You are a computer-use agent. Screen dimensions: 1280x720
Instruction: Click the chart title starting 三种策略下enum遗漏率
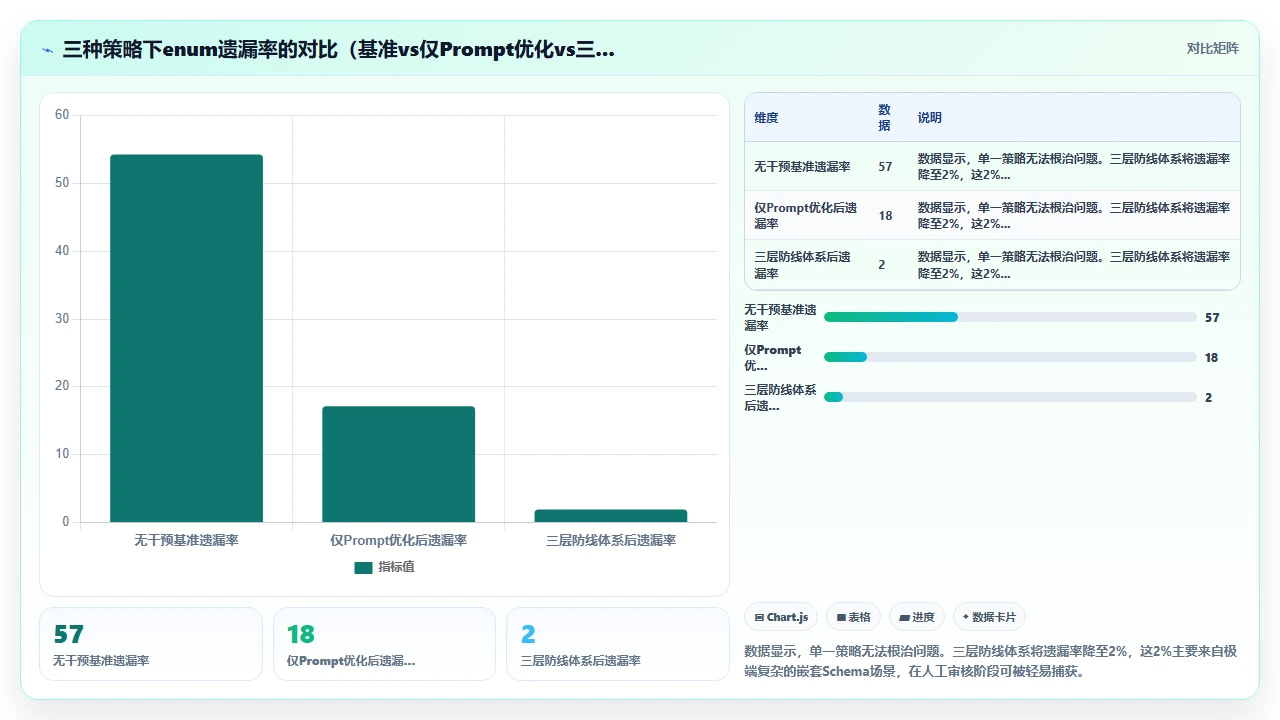tap(338, 49)
